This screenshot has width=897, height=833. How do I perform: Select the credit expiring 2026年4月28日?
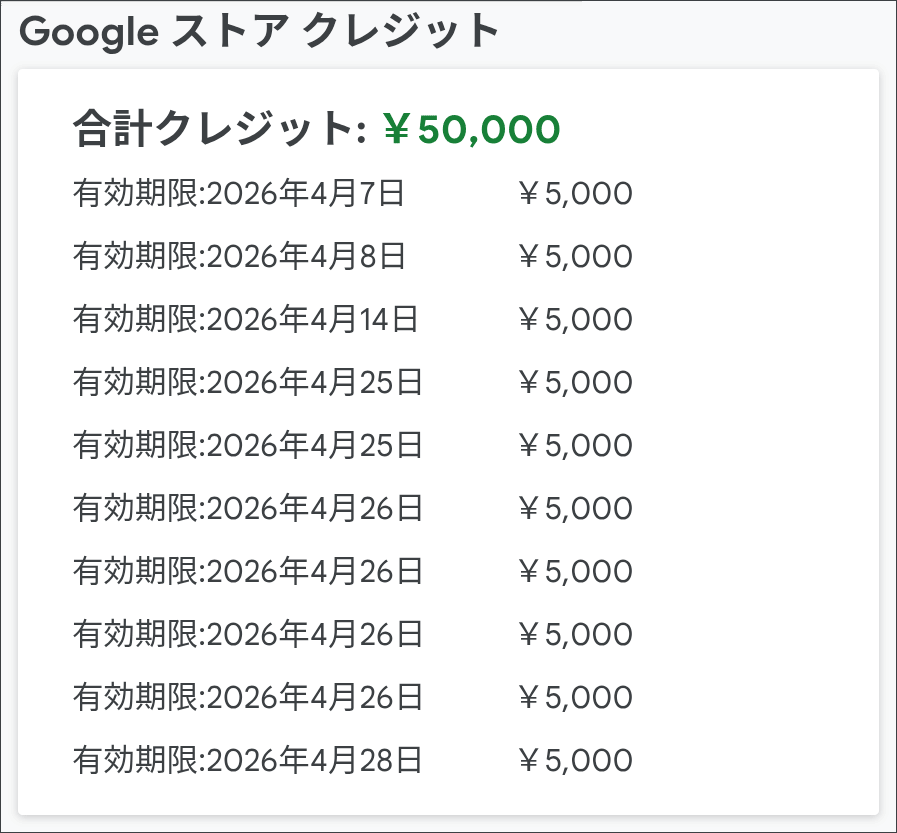[248, 760]
